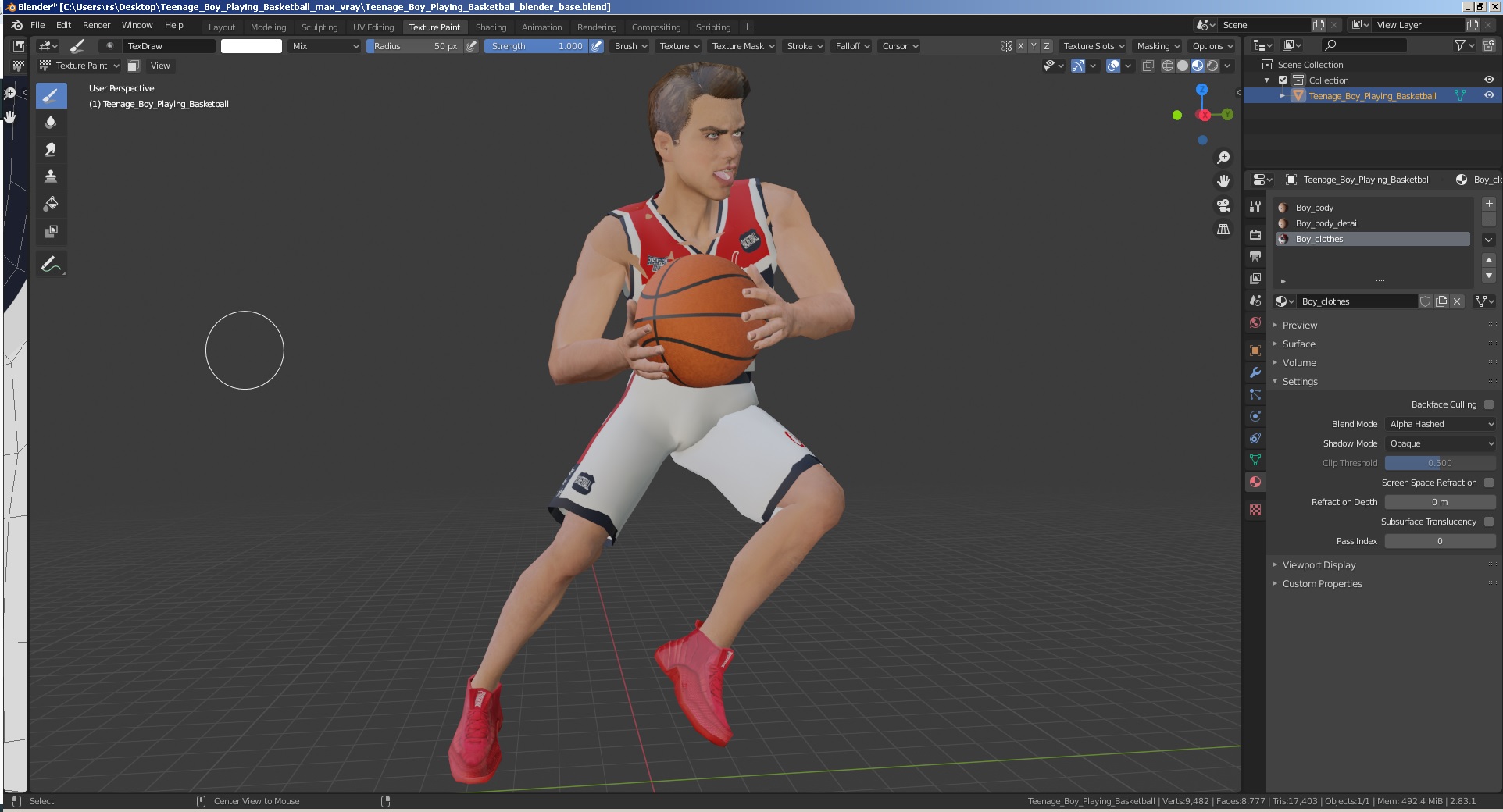
Task: Enable Subsurface Translucency checkbox
Action: [1489, 522]
